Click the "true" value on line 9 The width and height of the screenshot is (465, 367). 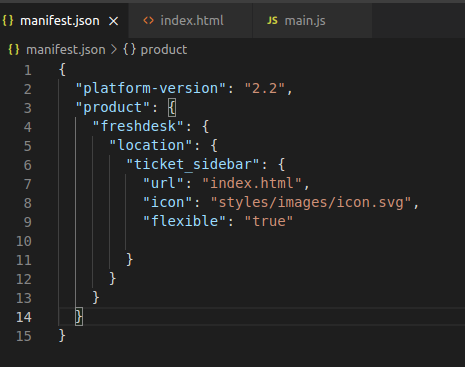coord(269,221)
